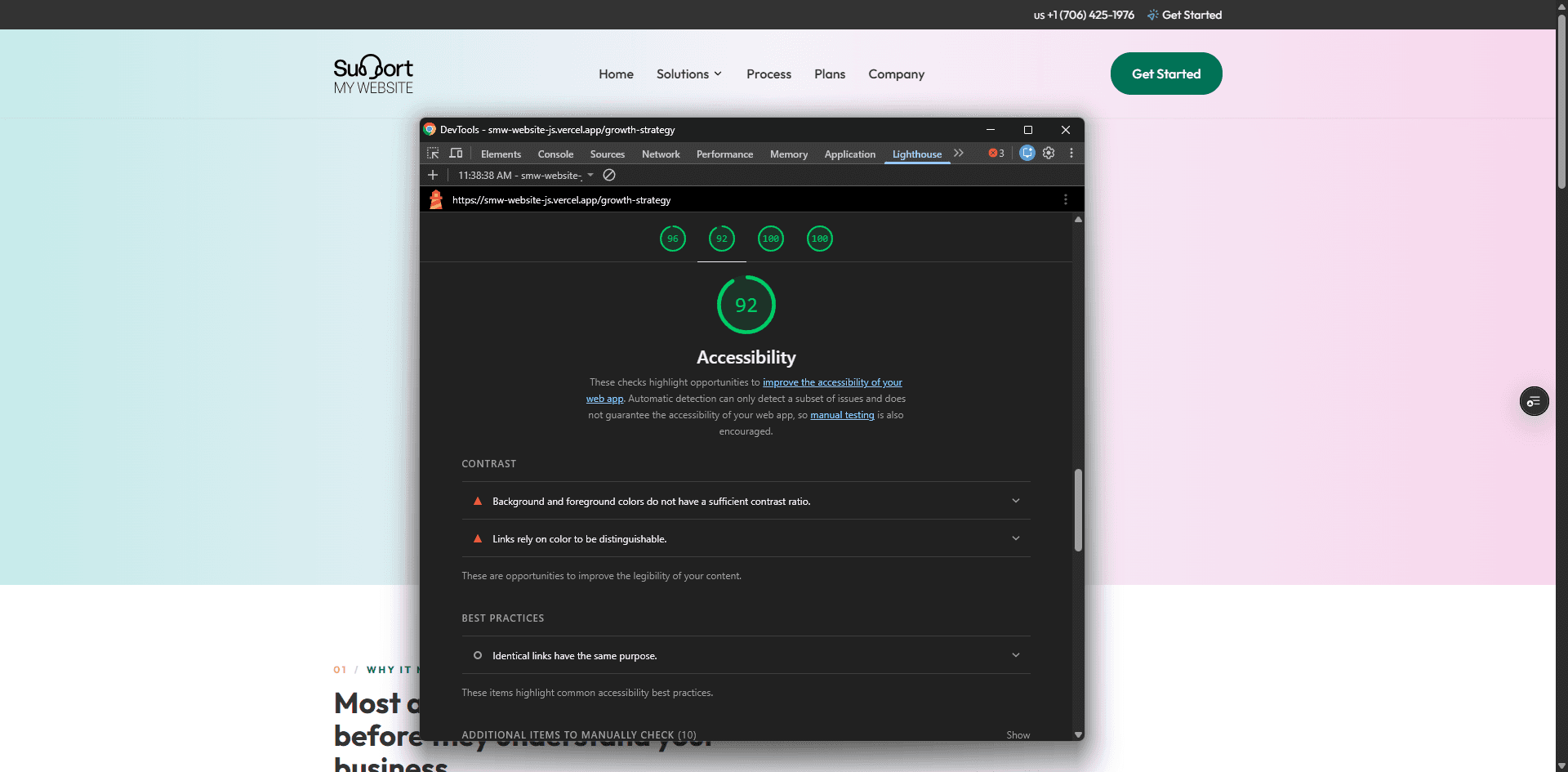Open DevTools three-dot customize menu
Viewport: 1568px width, 772px height.
pos(1071,154)
